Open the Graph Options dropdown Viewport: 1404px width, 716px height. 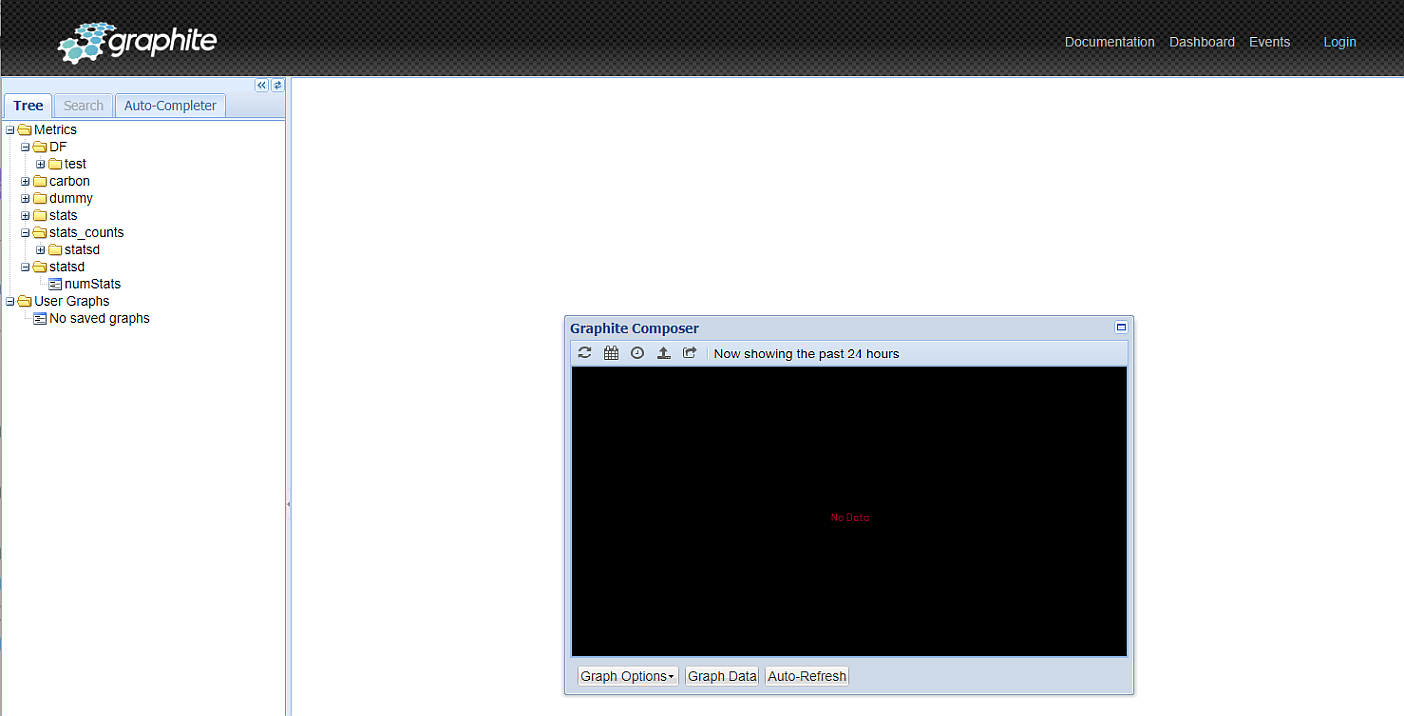pyautogui.click(x=627, y=676)
